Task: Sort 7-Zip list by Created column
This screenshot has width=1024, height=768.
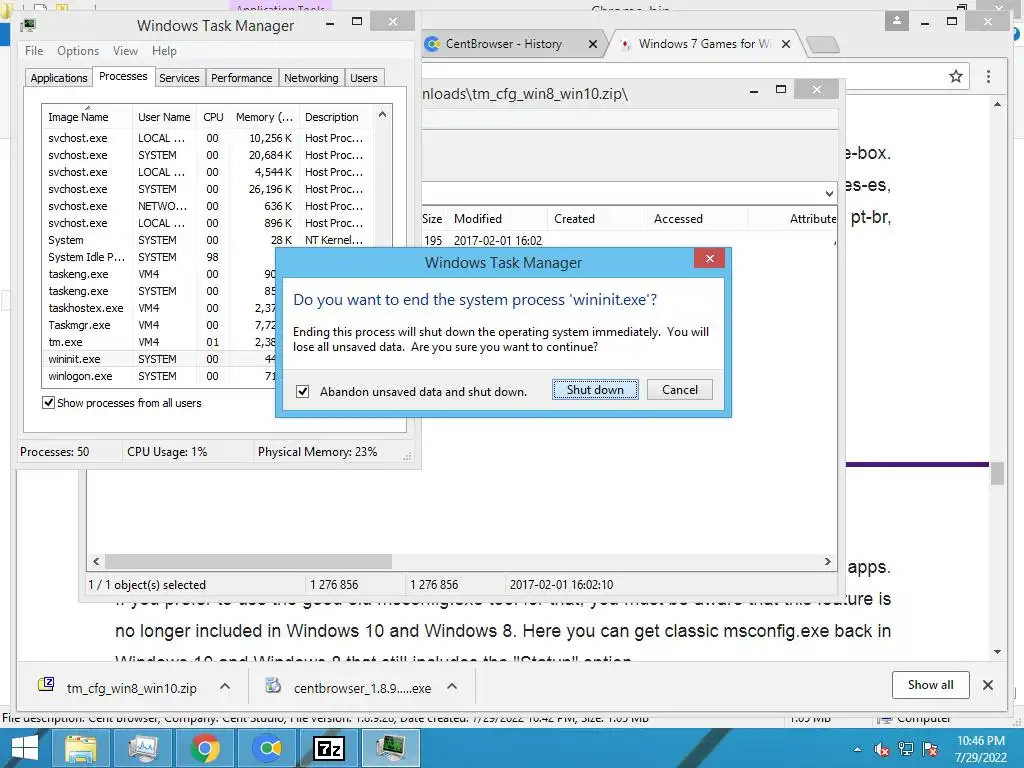Action: tap(596, 219)
